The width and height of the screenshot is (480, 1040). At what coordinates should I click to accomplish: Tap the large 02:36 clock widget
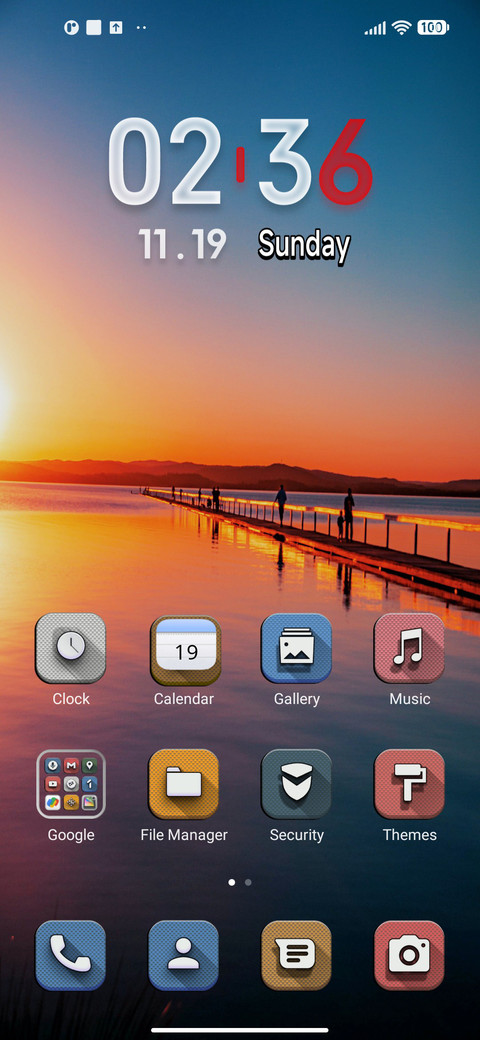tap(240, 162)
